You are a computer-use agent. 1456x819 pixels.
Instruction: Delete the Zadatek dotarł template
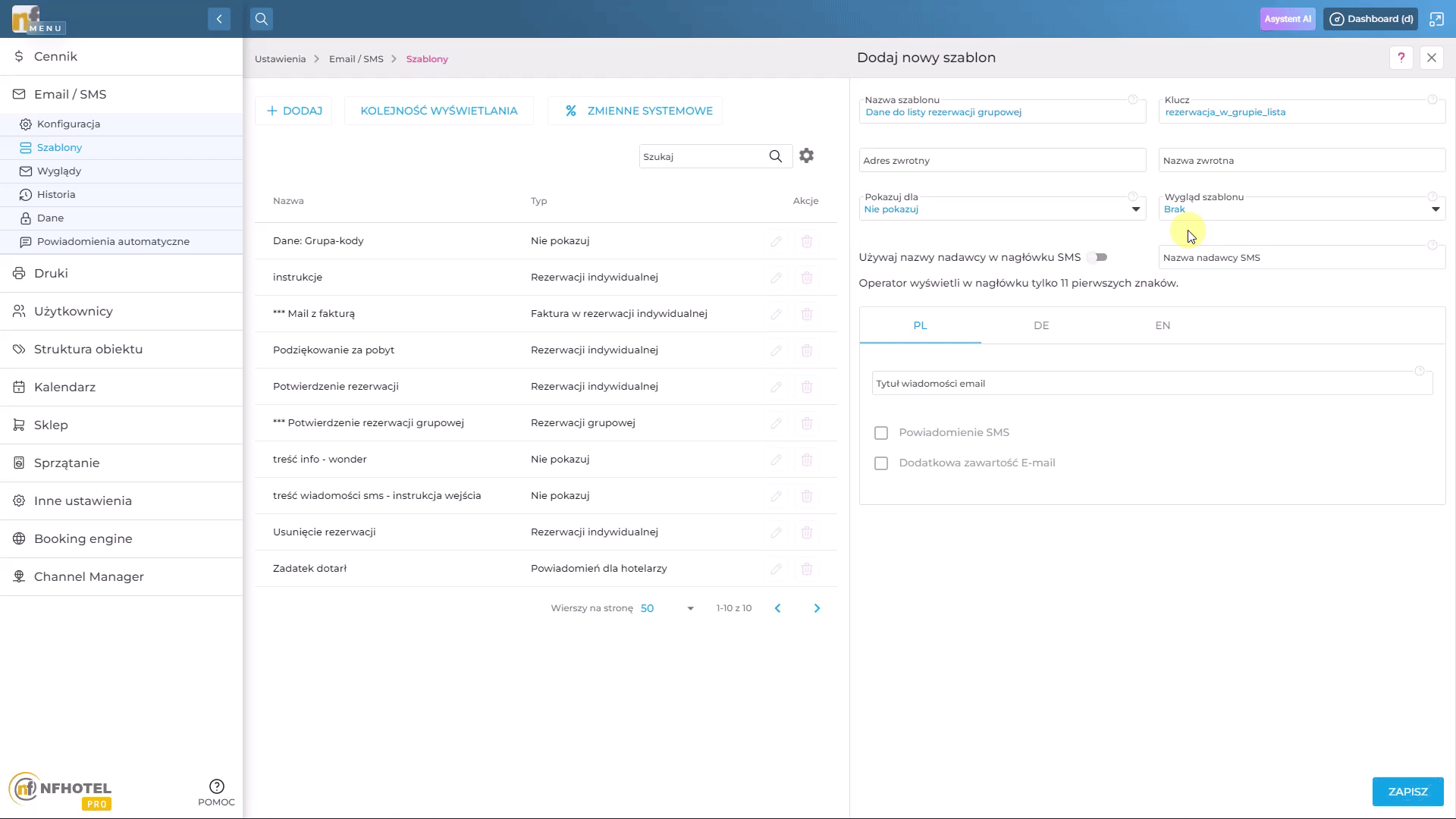(x=806, y=569)
